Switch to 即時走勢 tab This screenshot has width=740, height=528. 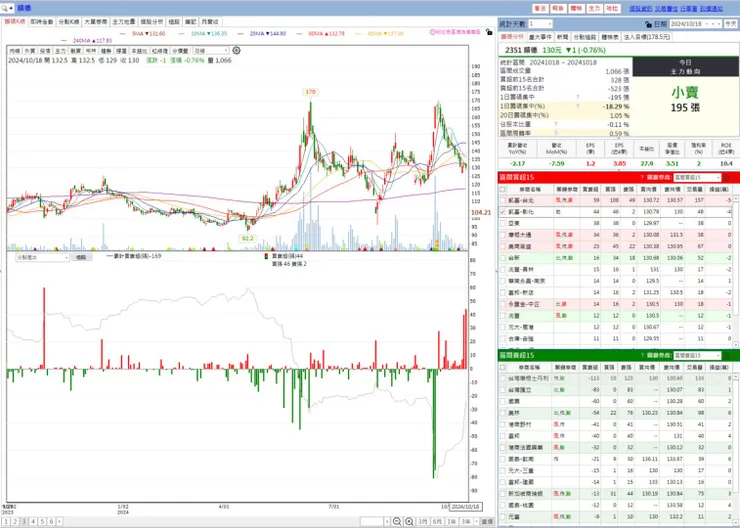[42, 22]
